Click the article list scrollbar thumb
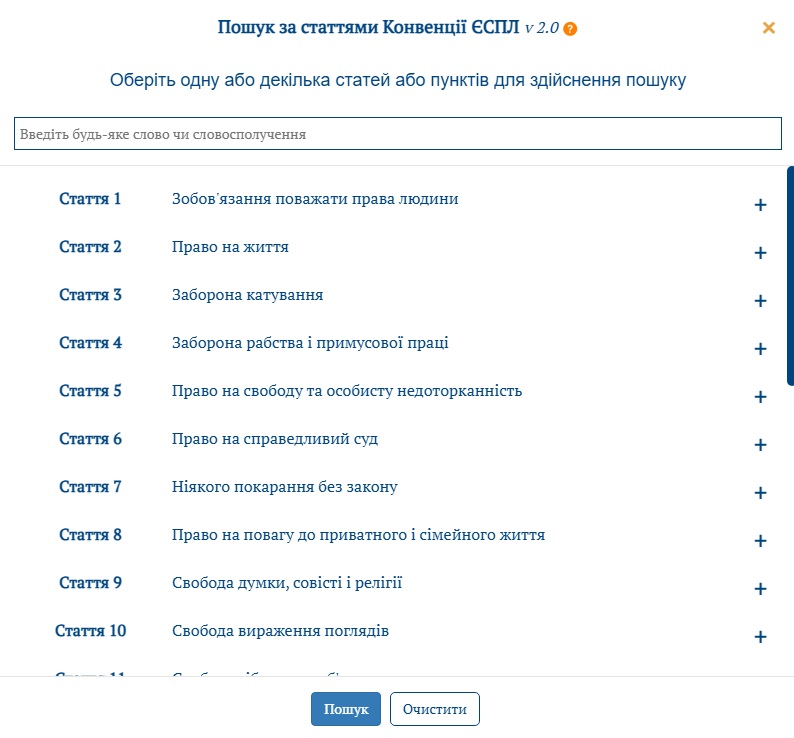 click(x=790, y=277)
